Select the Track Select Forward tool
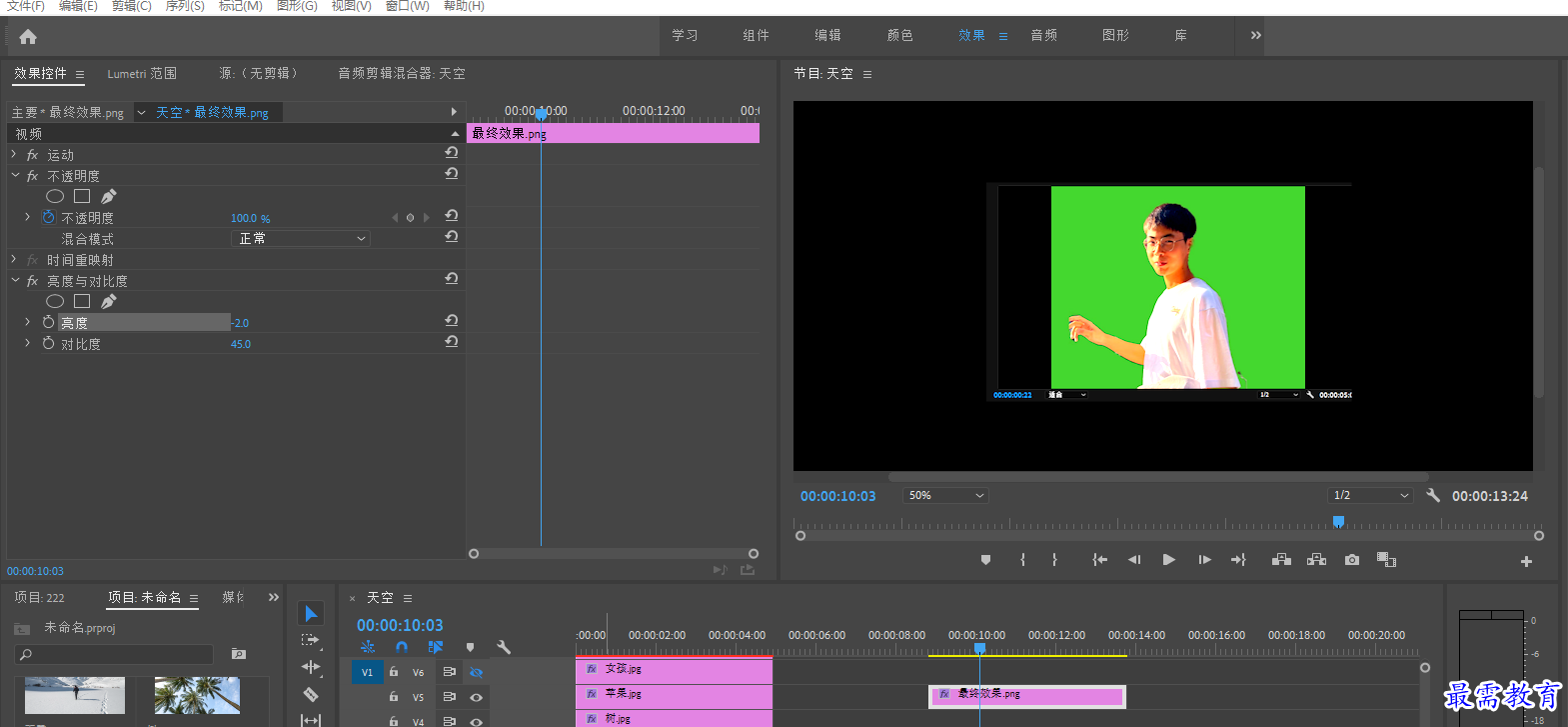1568x727 pixels. (x=311, y=640)
